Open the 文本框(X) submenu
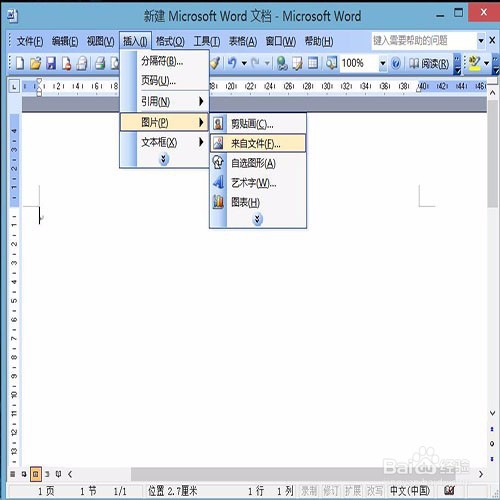The height and width of the screenshot is (500, 500). pyautogui.click(x=164, y=142)
